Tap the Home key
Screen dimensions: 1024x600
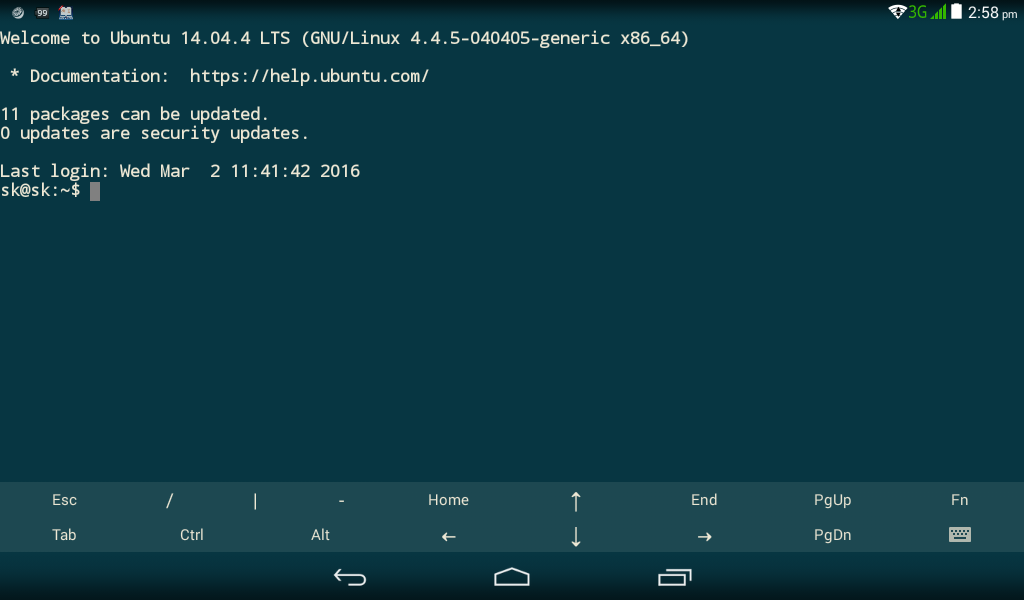448,500
